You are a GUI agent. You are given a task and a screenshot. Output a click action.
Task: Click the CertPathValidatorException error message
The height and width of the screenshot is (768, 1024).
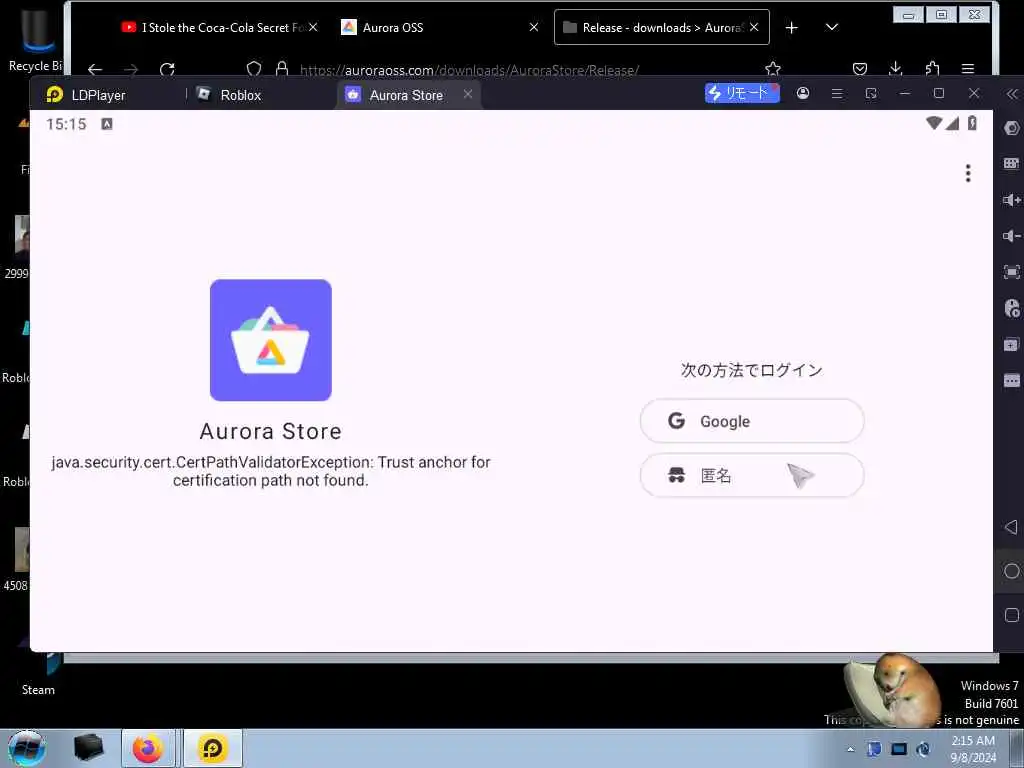270,471
